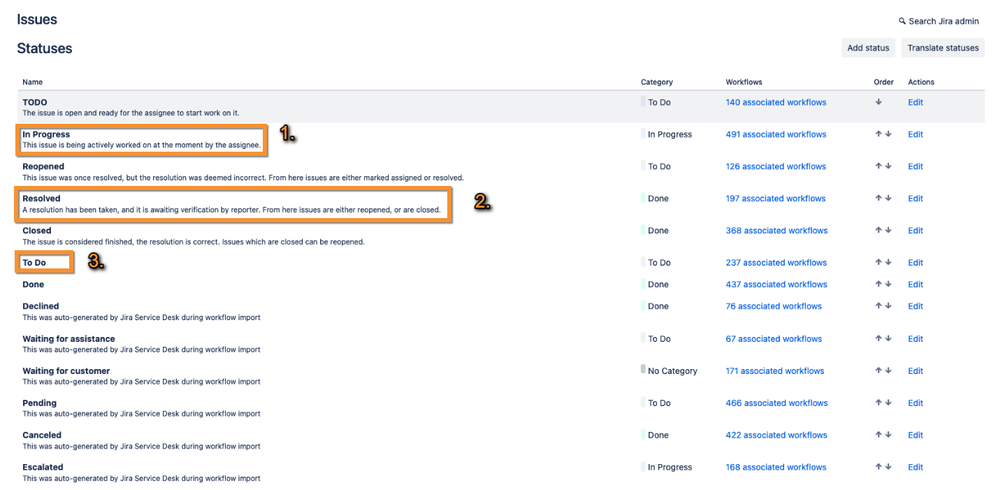
Task: Edit the Canceled status
Action: (x=915, y=435)
